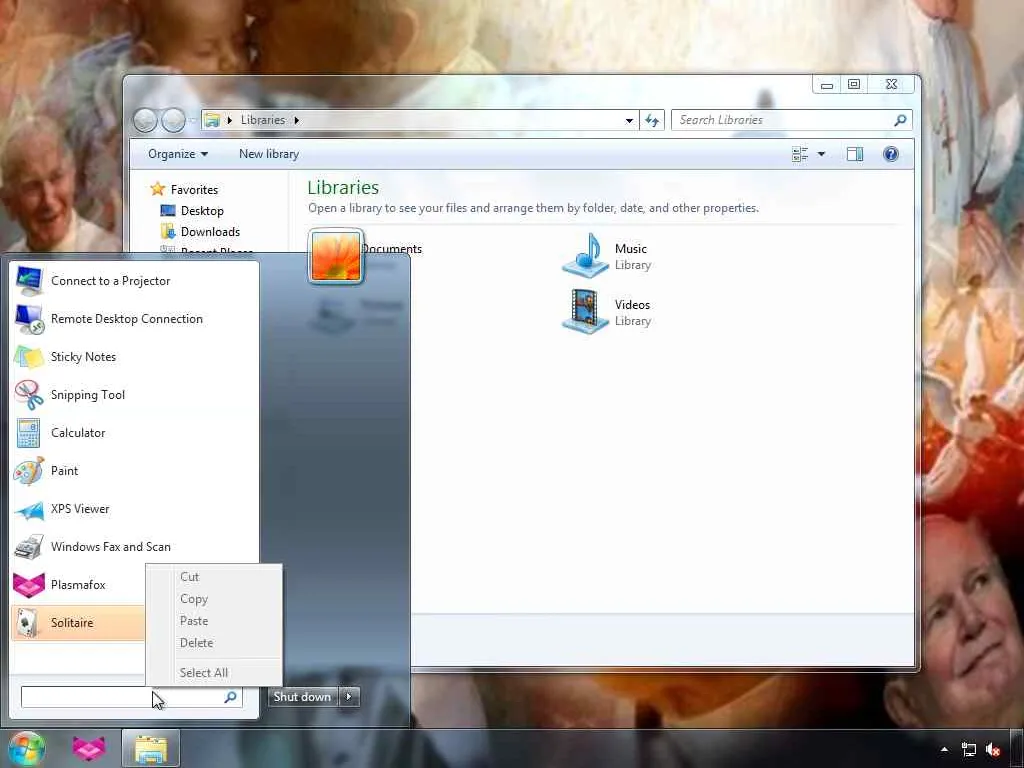This screenshot has height=768, width=1024.
Task: Launch Paint from Start menu
Action: tap(134, 470)
